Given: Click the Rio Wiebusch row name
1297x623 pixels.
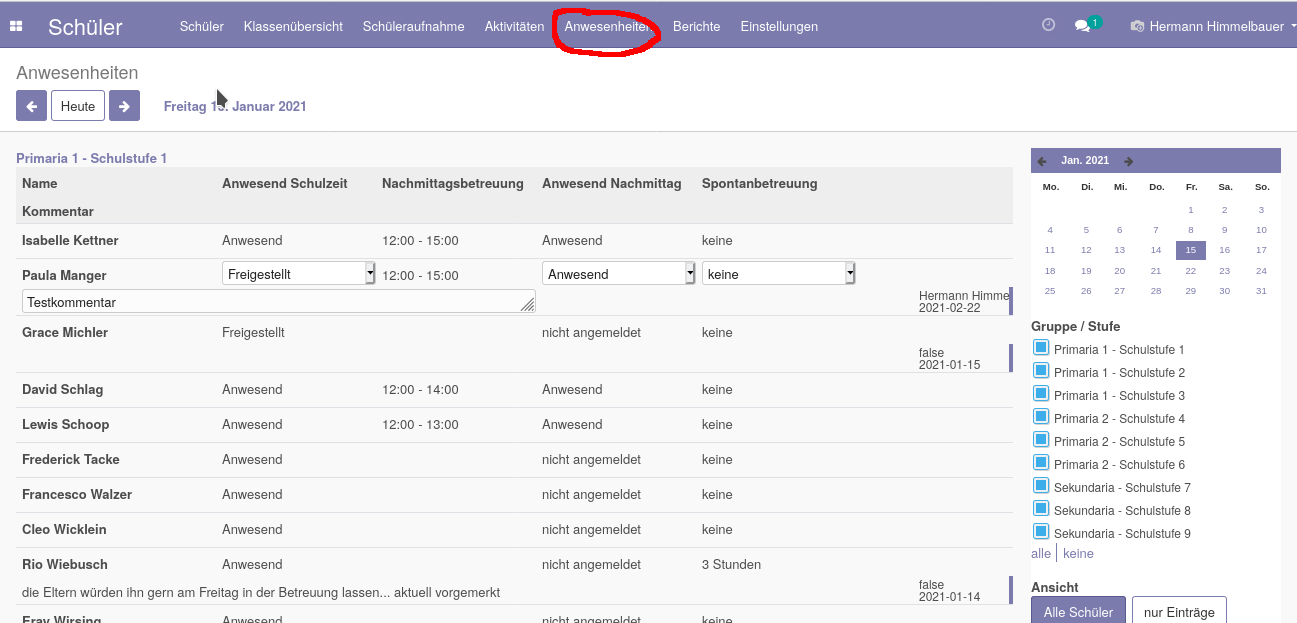Looking at the screenshot, I should click(65, 565).
